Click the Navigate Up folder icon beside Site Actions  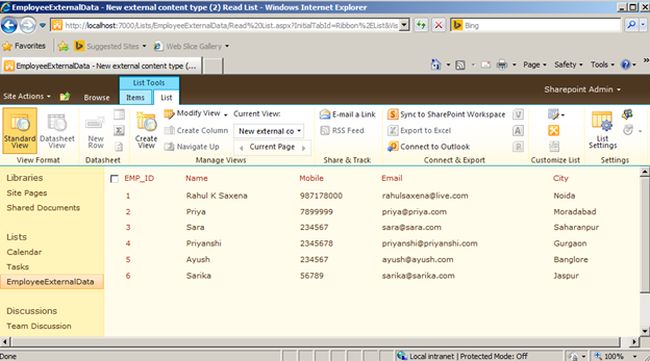click(65, 97)
